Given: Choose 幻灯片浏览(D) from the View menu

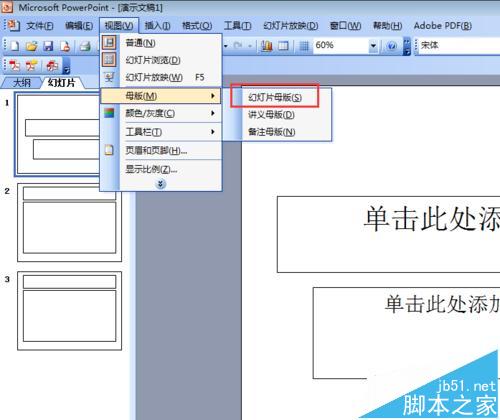Looking at the screenshot, I should [x=161, y=60].
